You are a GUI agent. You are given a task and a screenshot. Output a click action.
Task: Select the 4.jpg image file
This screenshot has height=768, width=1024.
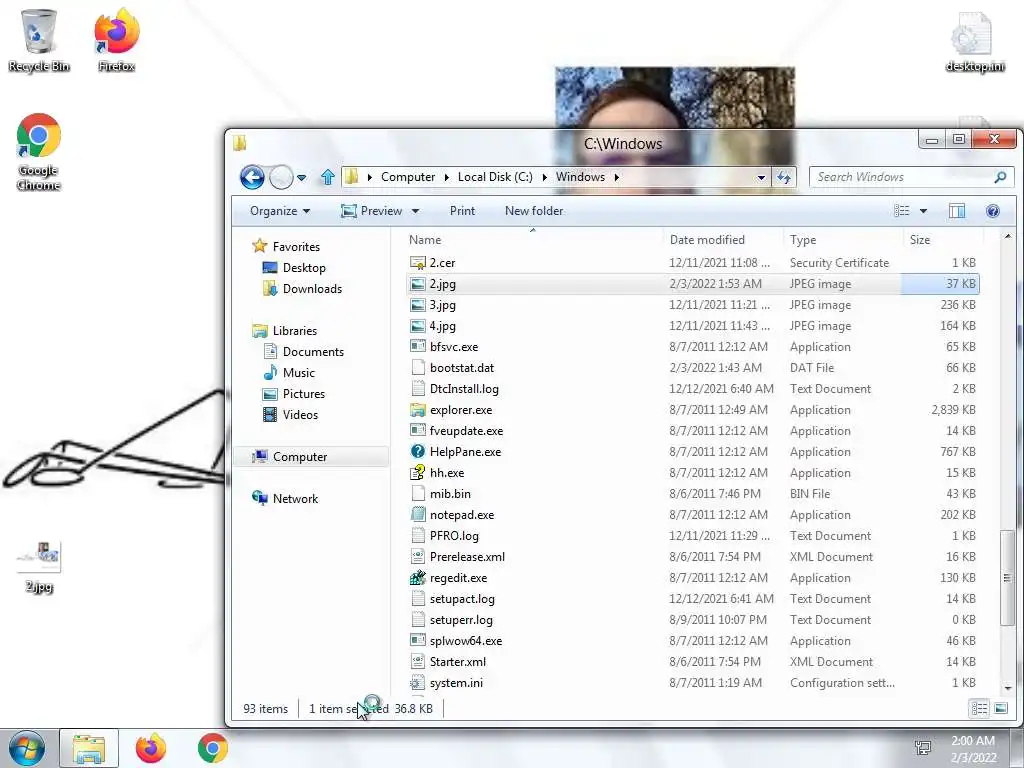pos(692,326)
